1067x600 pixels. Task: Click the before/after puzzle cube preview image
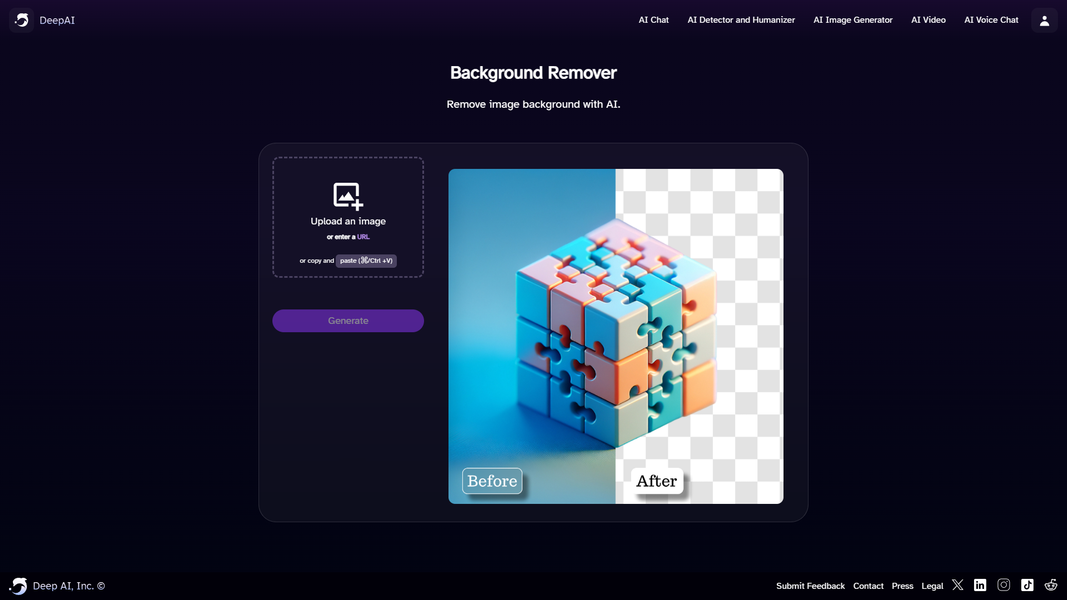coord(615,336)
